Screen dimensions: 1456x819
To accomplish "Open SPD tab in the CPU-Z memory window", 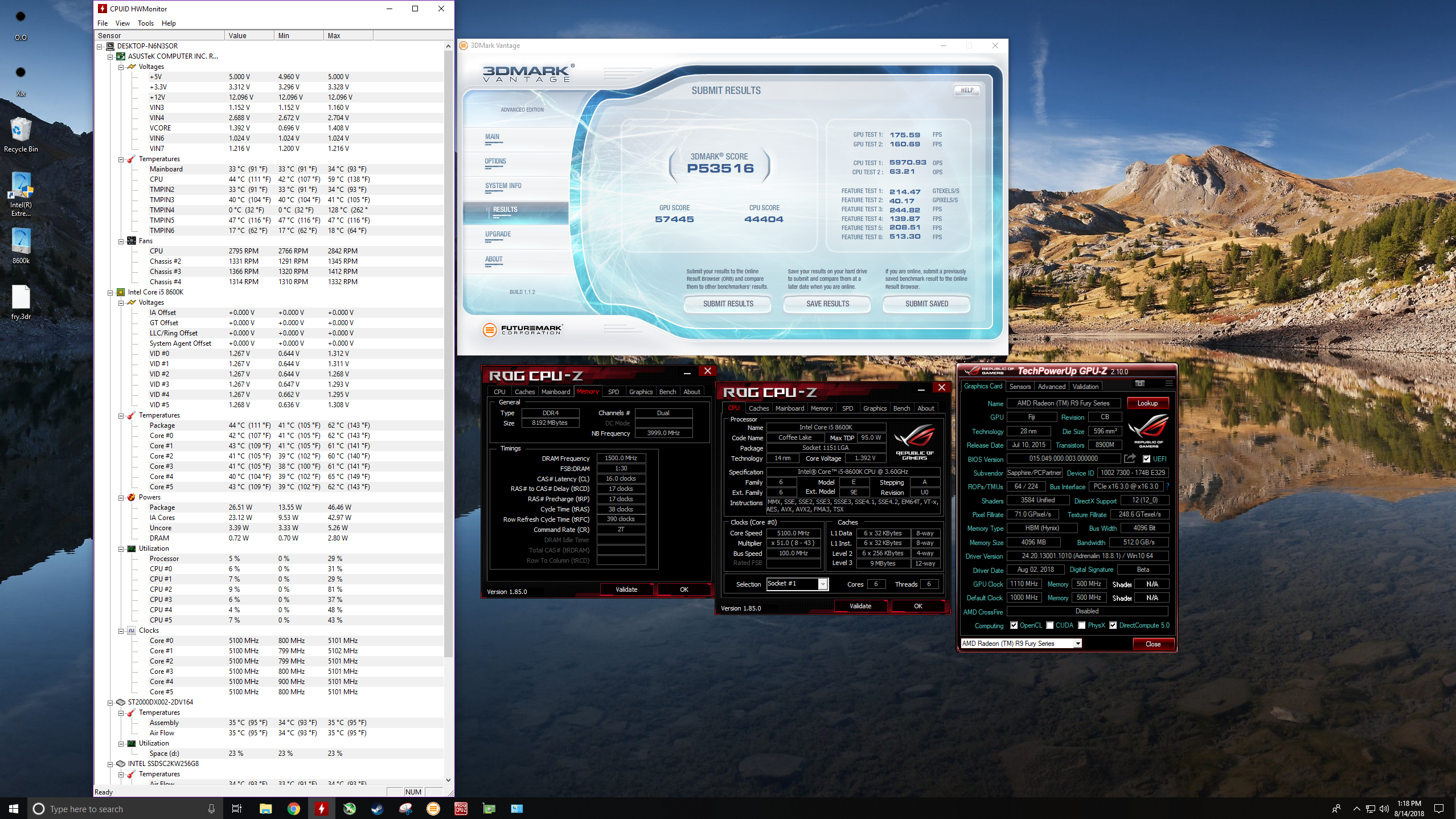I will 613,392.
